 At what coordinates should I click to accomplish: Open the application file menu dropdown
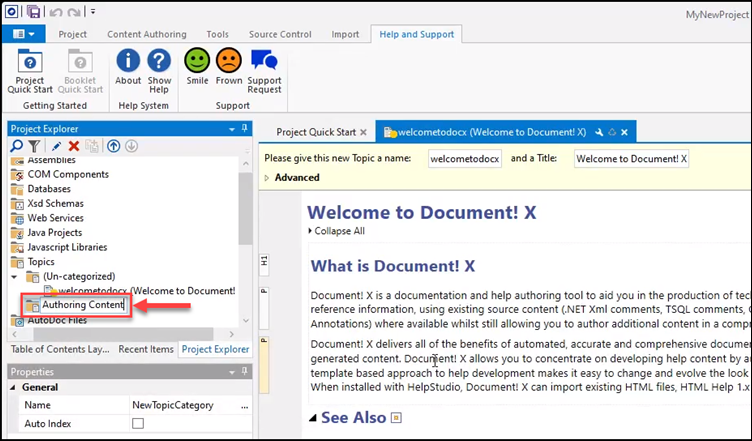24,34
